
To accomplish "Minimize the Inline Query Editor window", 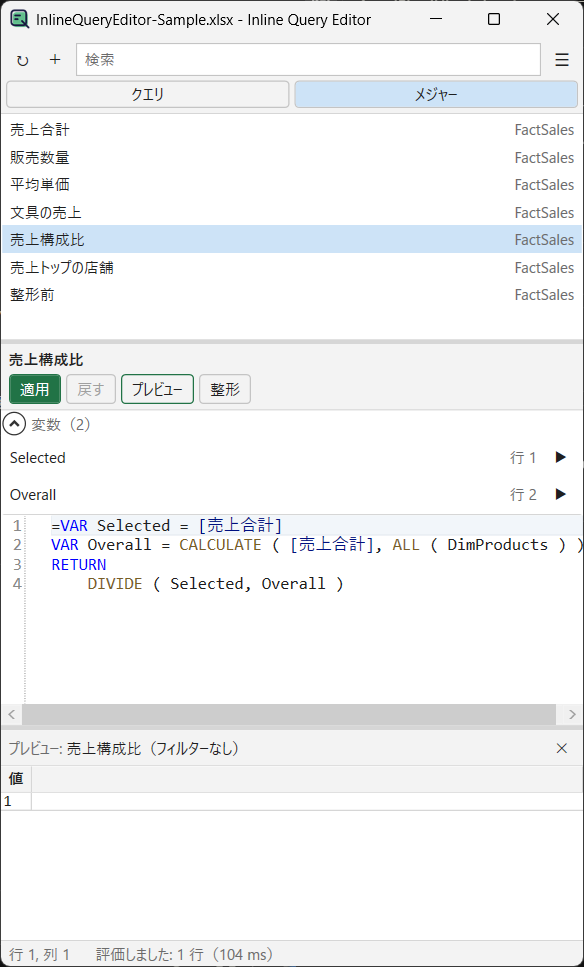I will [x=434, y=20].
